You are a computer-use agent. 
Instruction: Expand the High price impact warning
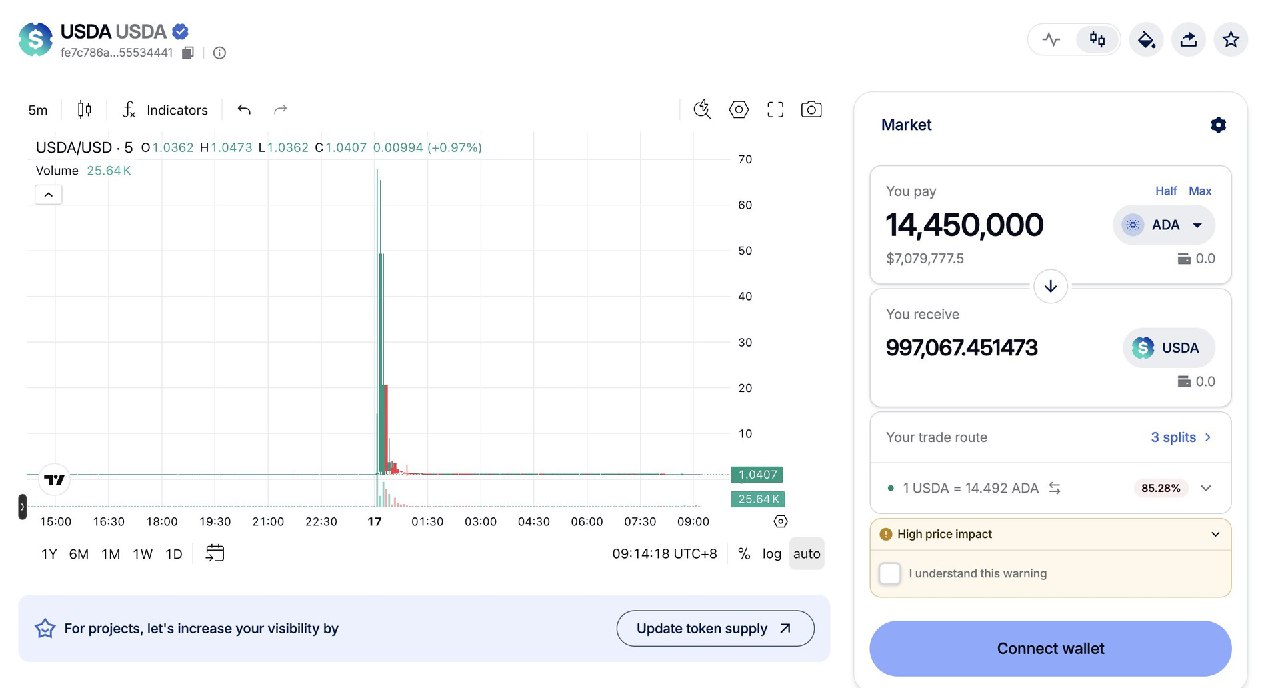pyautogui.click(x=1215, y=534)
